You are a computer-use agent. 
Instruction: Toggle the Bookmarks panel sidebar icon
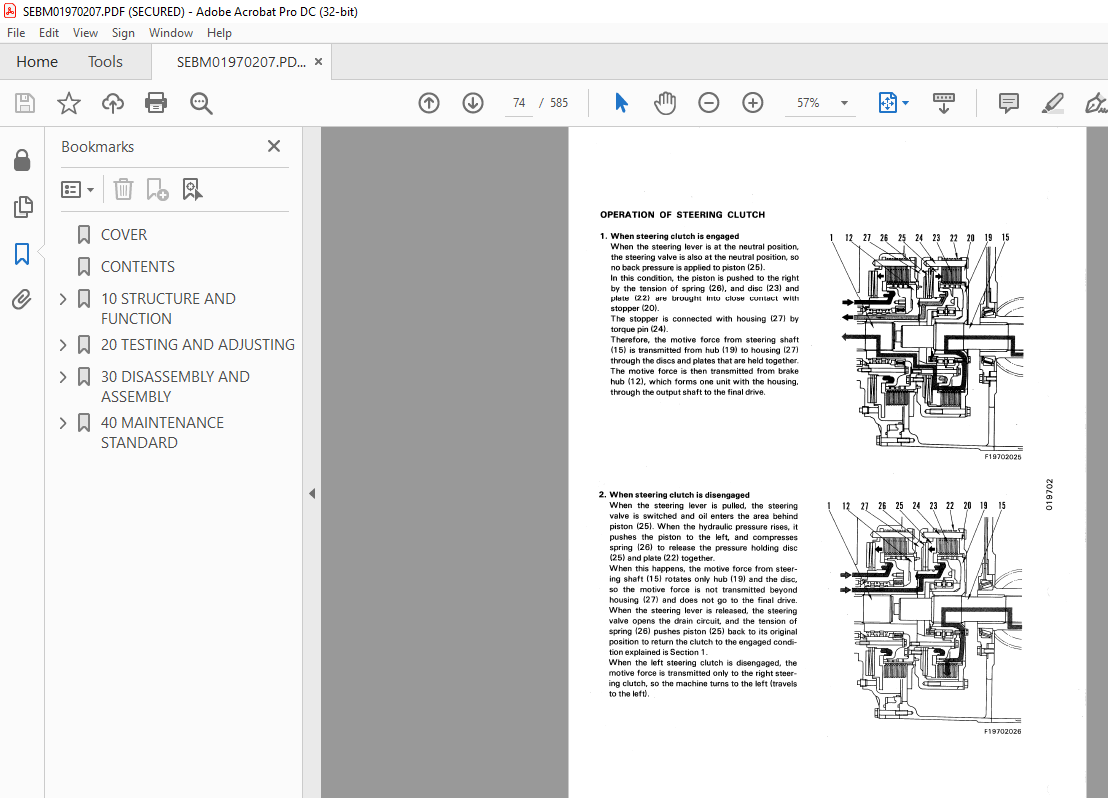click(22, 254)
